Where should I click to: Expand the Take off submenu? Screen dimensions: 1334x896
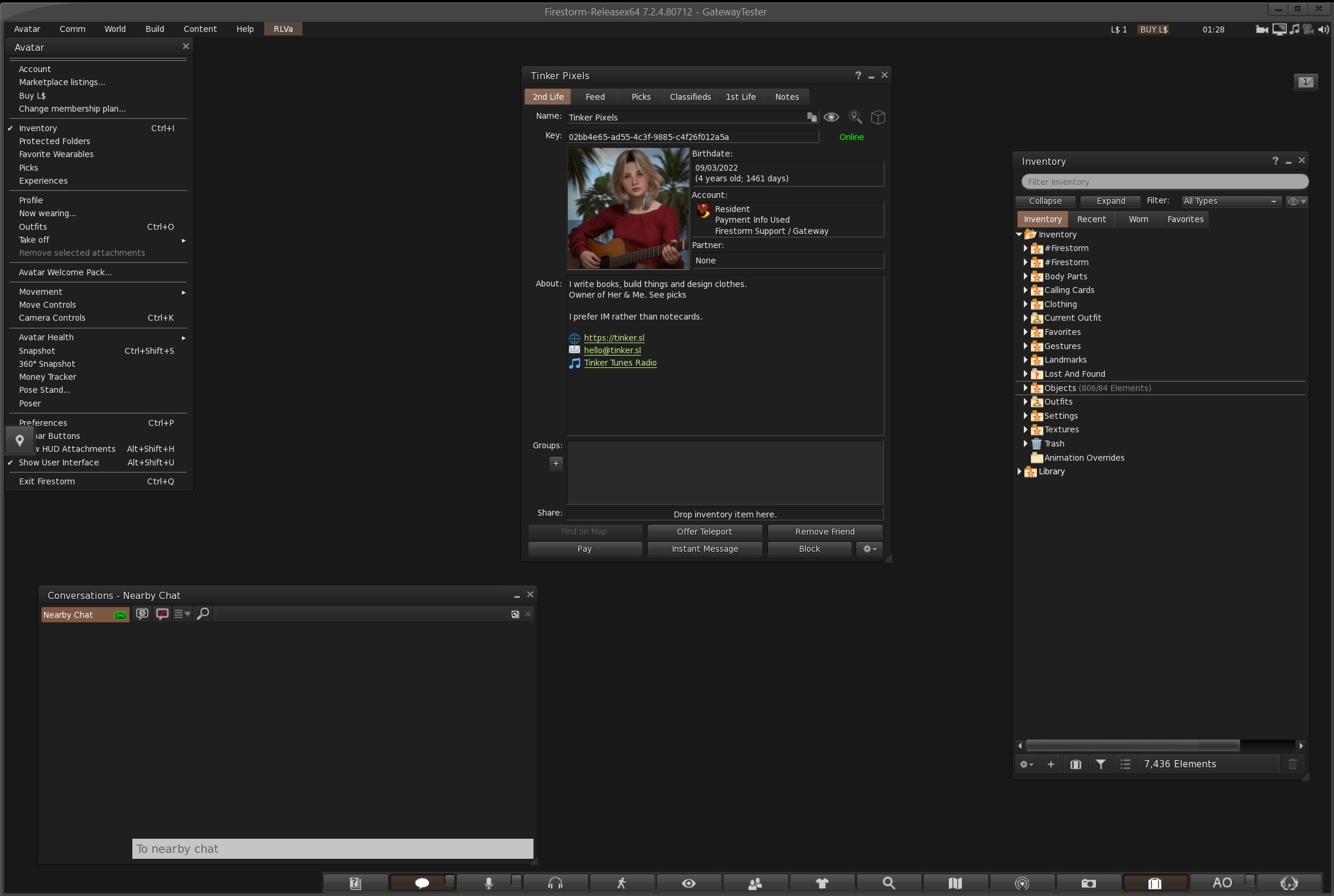[97, 240]
